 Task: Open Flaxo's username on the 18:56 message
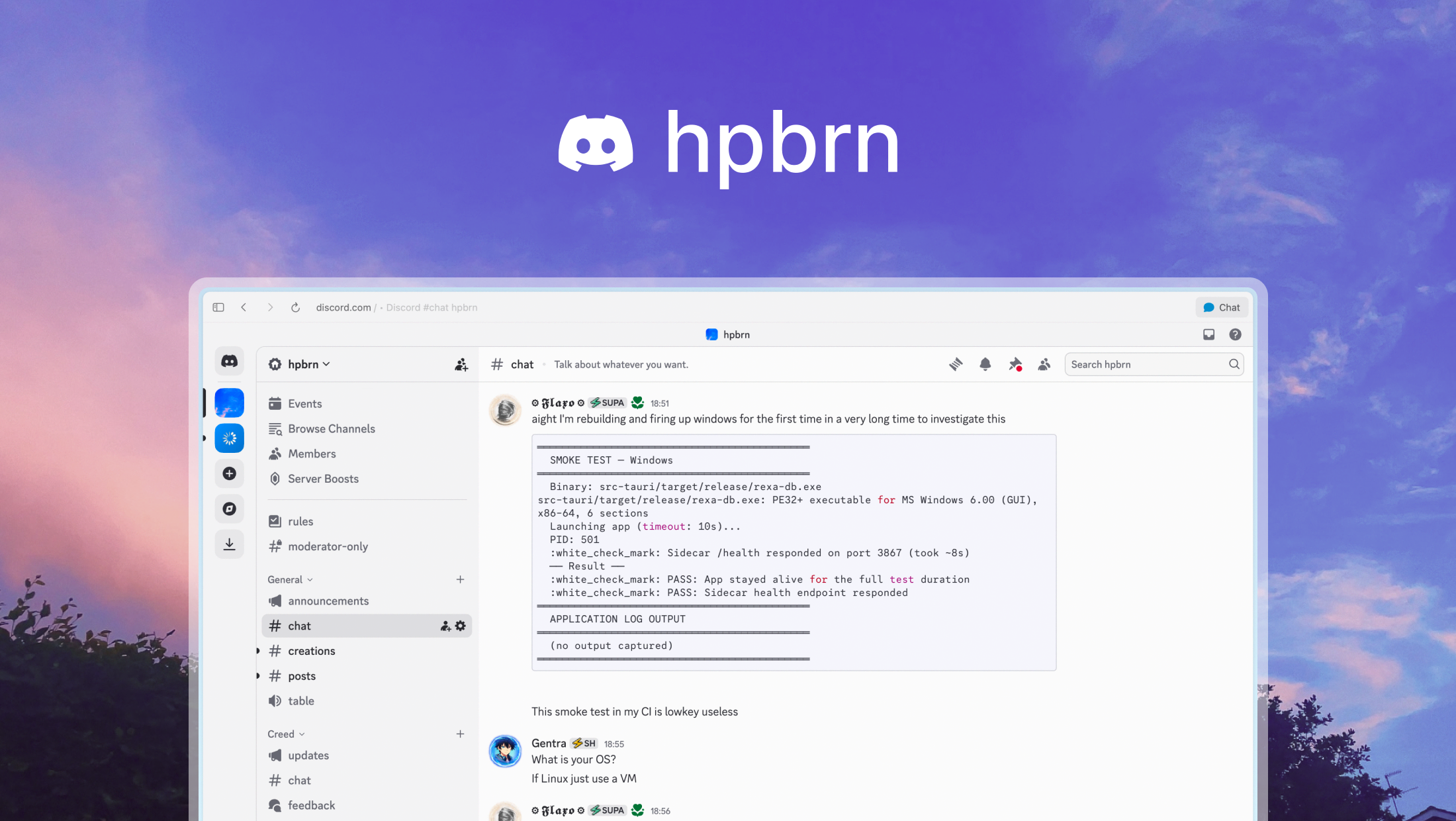coord(558,810)
